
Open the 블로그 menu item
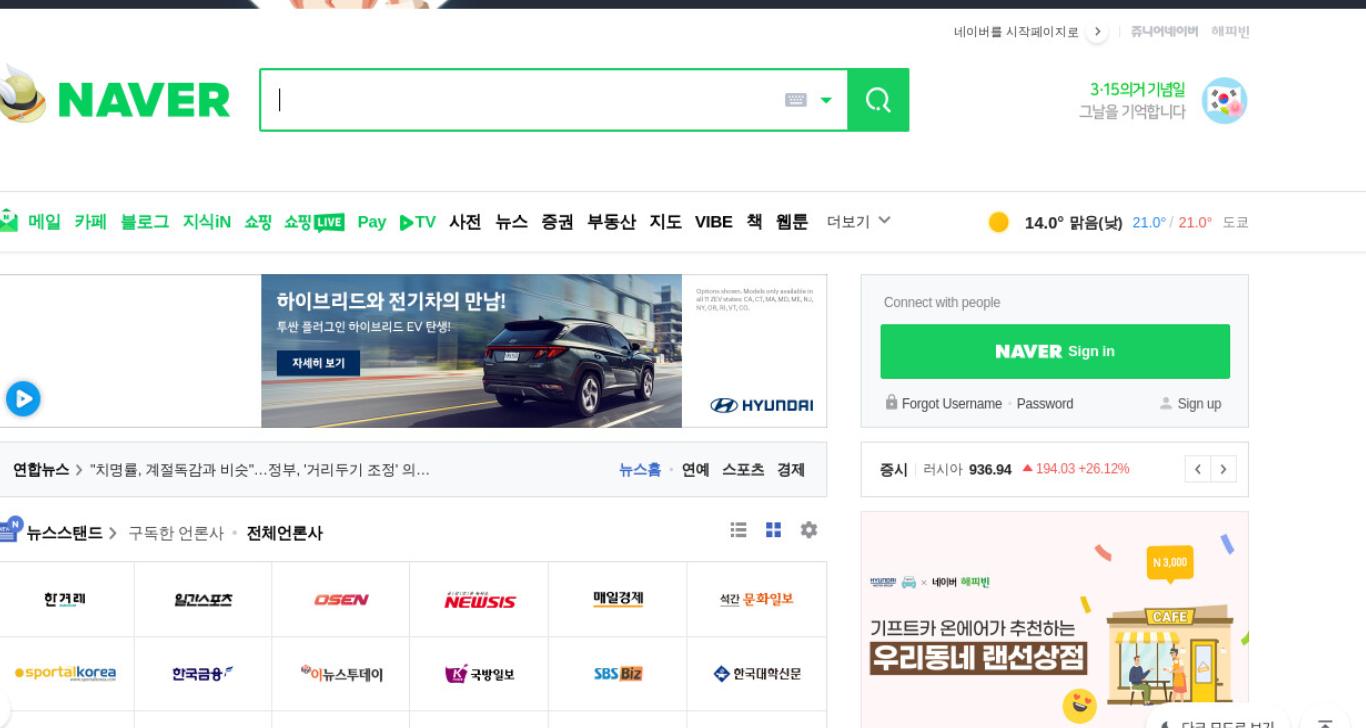pyautogui.click(x=145, y=222)
